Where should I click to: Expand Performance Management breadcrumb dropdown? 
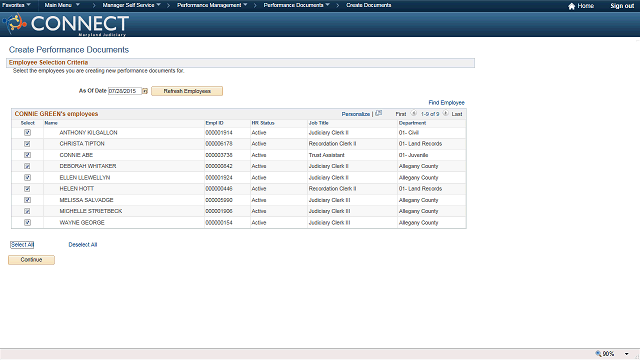(212, 5)
